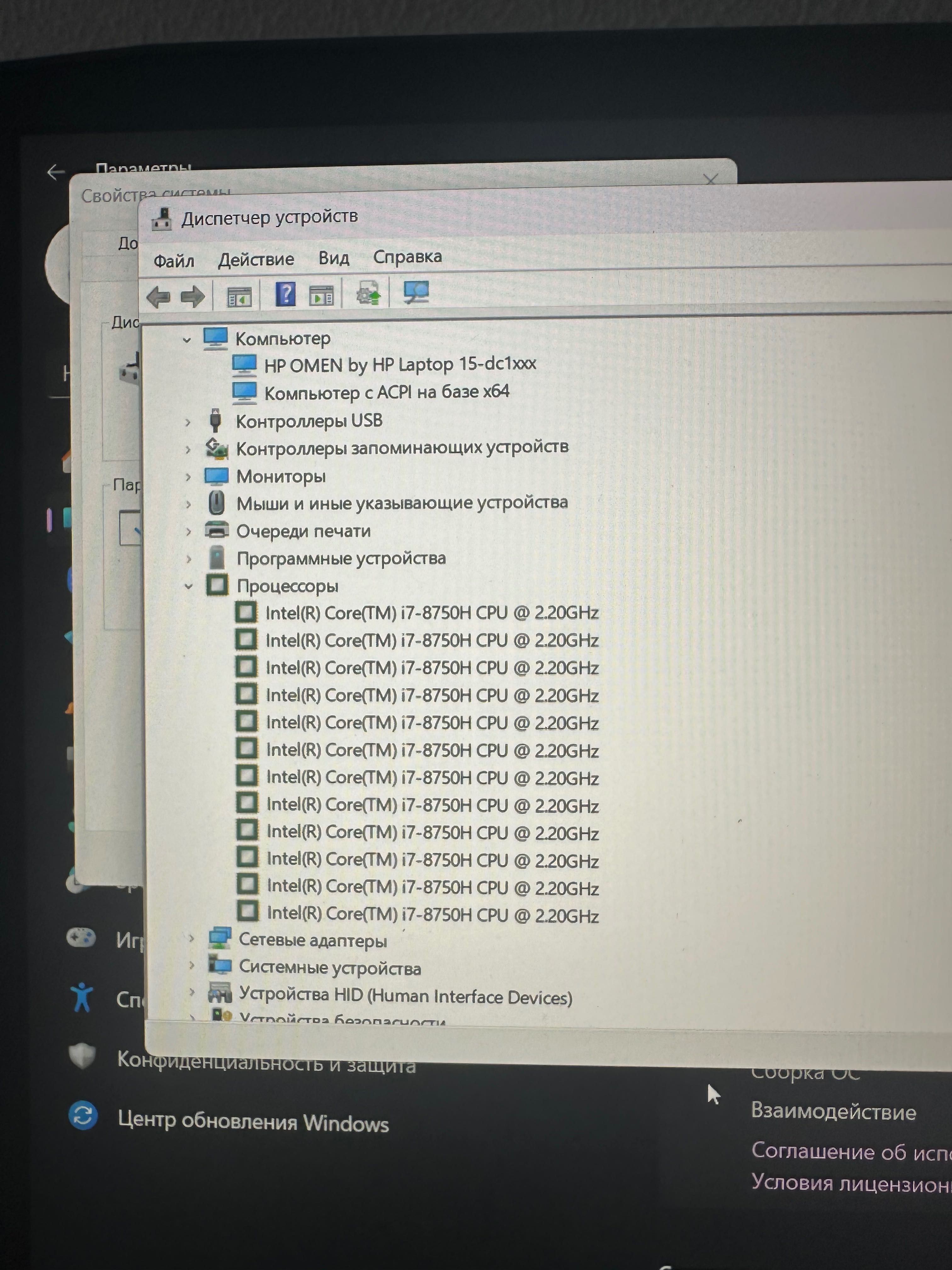Click the network adapters icon
The image size is (952, 1270).
(220, 938)
